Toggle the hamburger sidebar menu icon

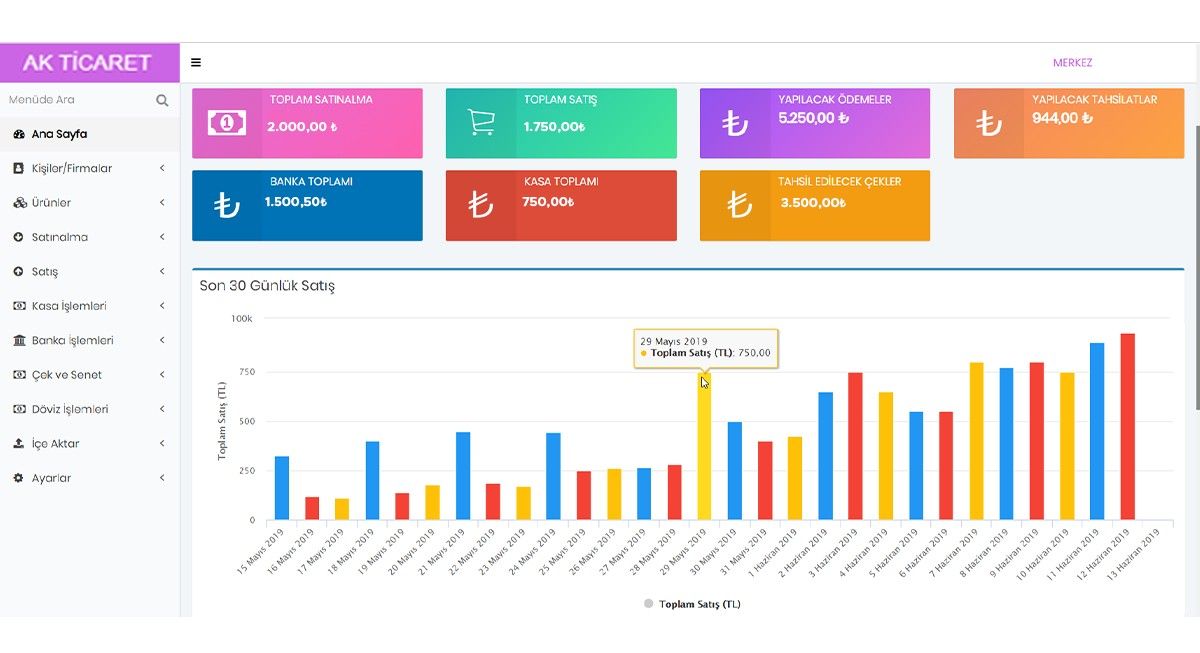(x=196, y=62)
